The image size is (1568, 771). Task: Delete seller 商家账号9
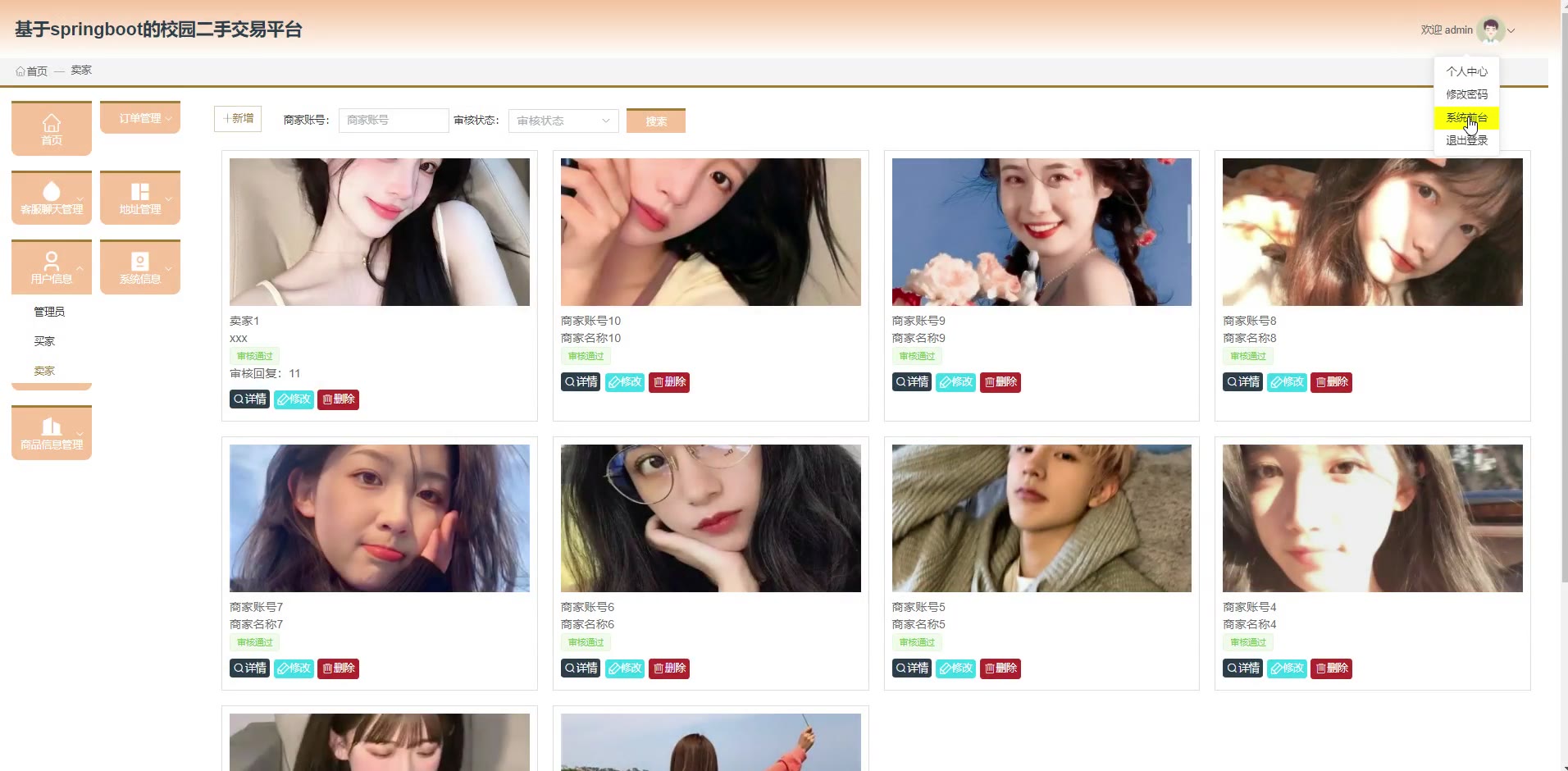click(1001, 382)
